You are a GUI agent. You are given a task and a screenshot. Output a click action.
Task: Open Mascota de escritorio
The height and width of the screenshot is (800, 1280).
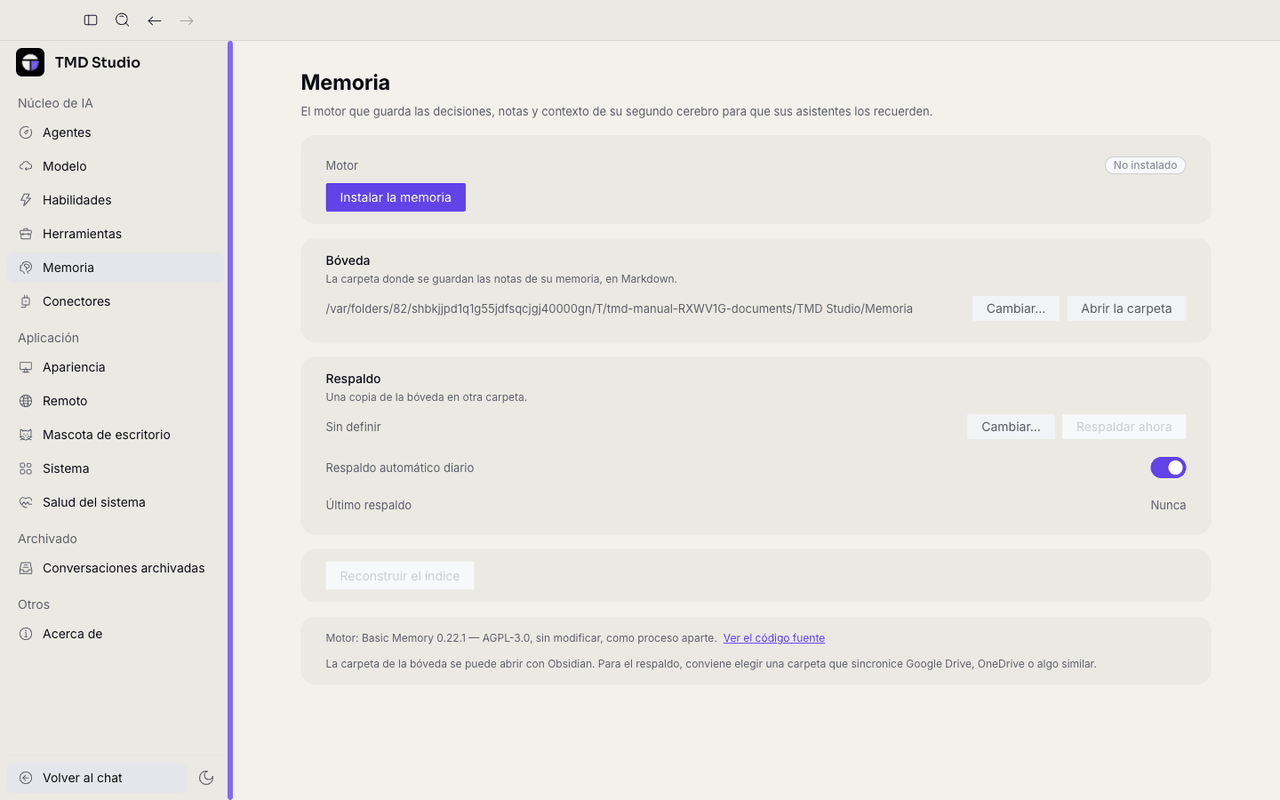116,435
